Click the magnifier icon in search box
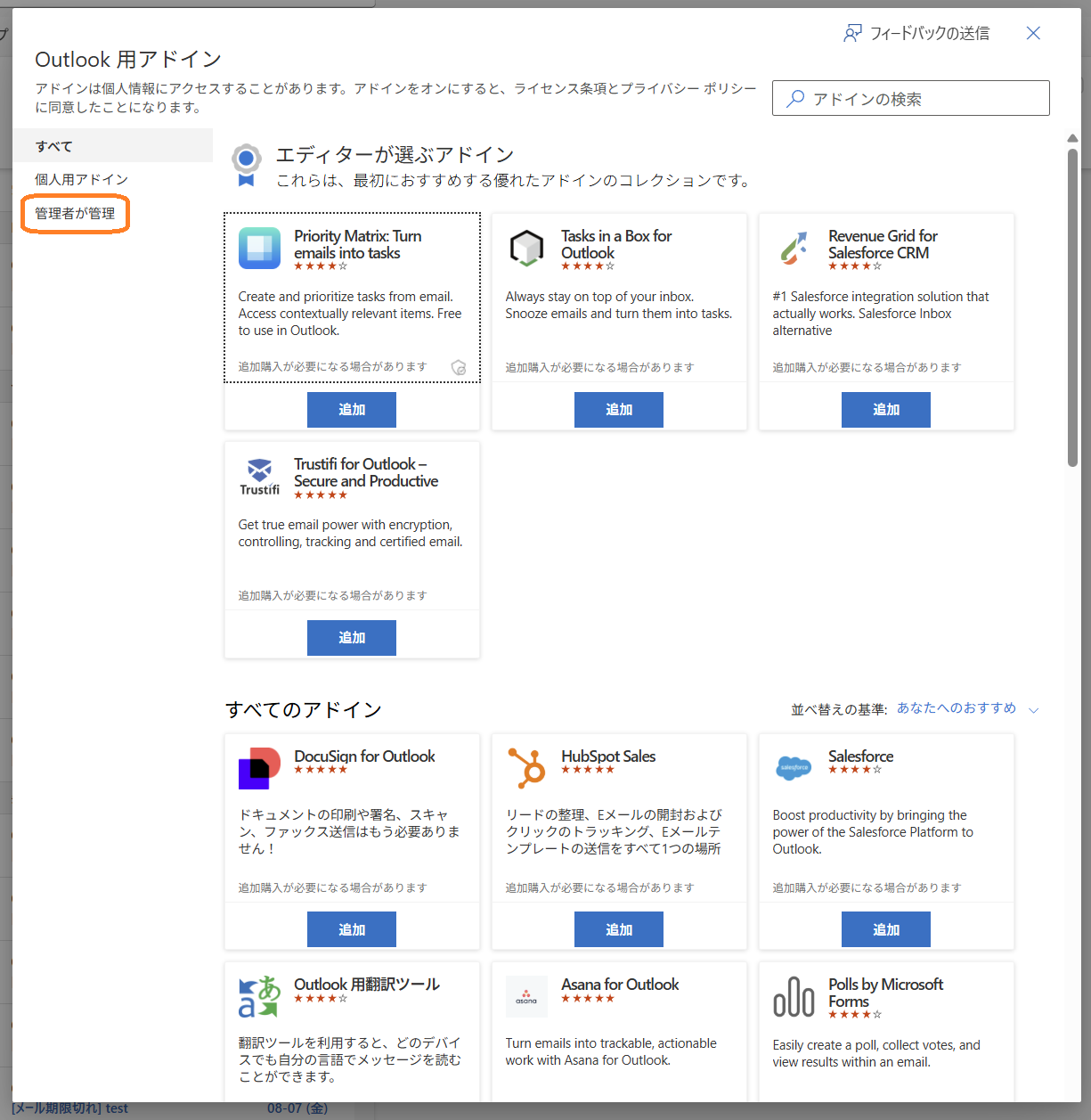 pos(795,98)
